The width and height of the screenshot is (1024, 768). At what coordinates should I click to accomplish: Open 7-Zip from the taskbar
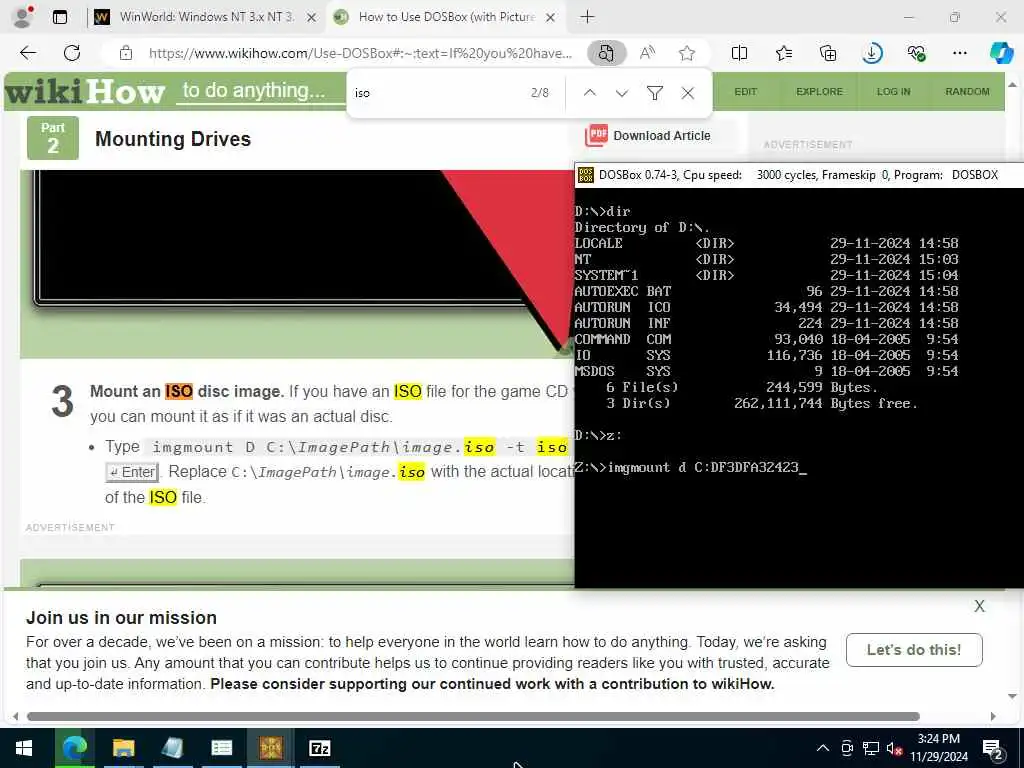(319, 748)
